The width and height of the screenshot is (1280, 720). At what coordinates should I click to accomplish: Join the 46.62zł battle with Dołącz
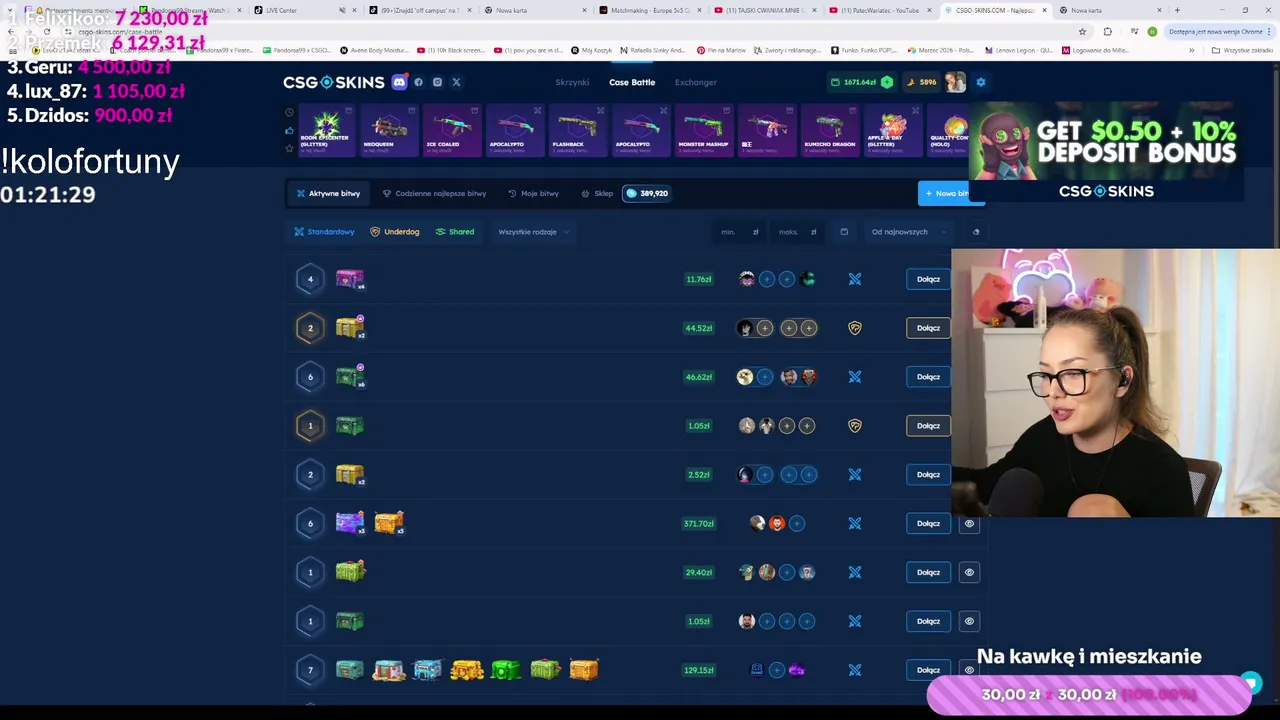(928, 377)
